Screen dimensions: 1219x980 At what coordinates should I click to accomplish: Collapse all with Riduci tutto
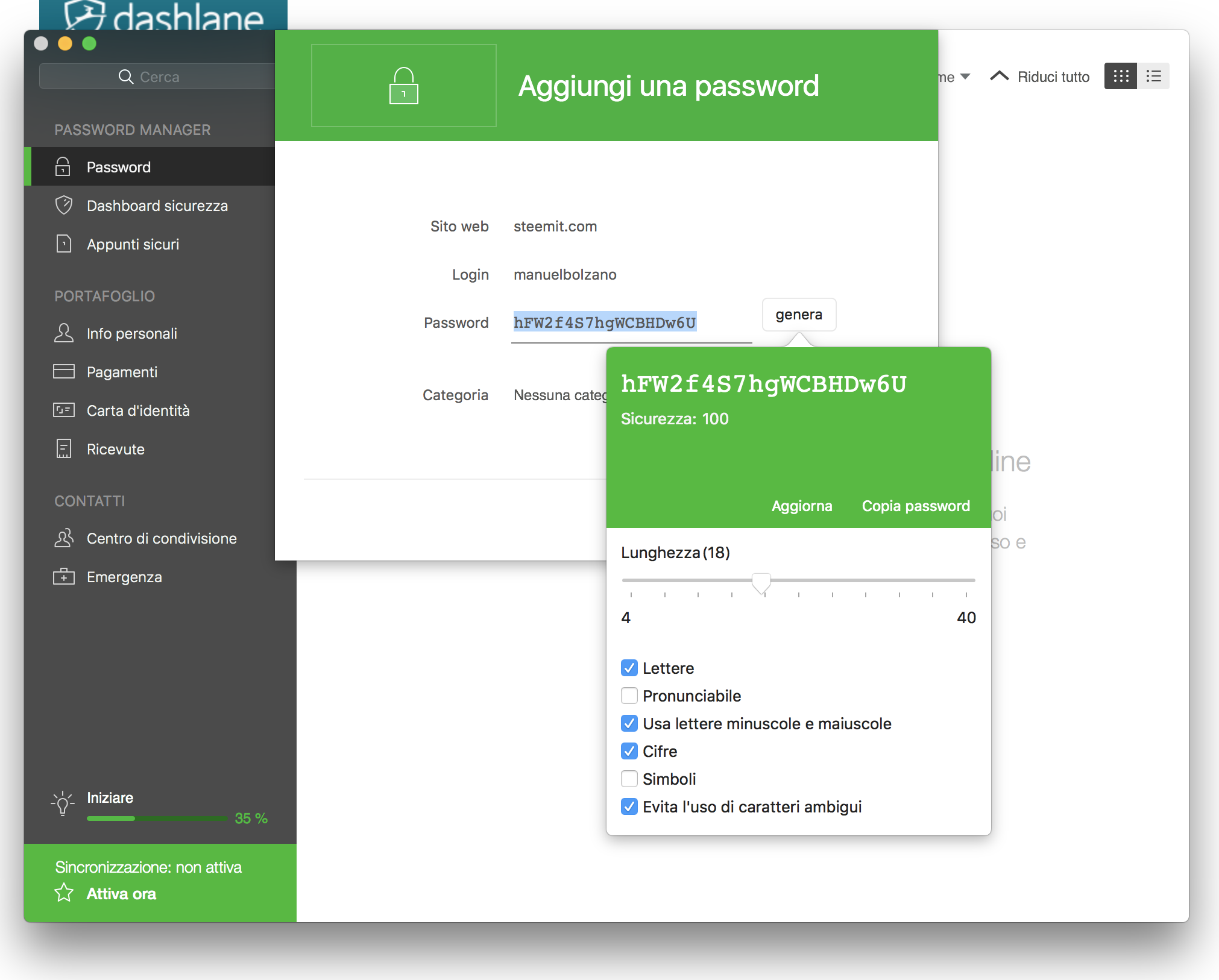pyautogui.click(x=1040, y=77)
